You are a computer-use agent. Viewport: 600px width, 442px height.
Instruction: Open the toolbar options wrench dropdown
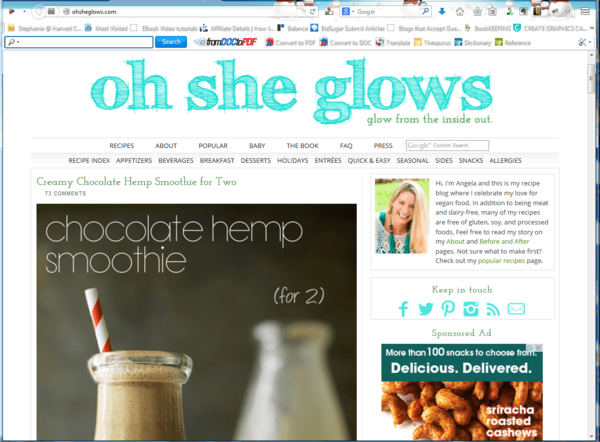point(584,42)
